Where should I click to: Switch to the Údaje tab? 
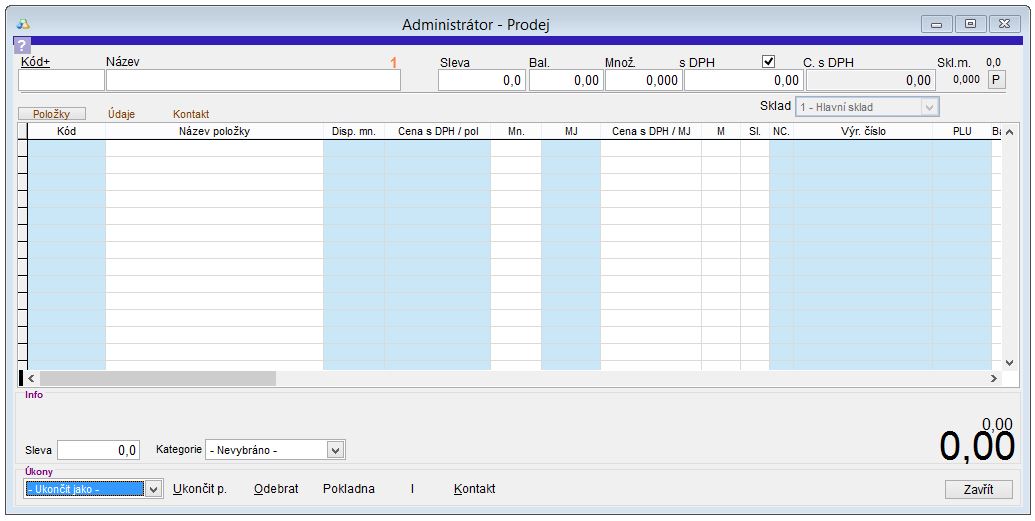[122, 114]
